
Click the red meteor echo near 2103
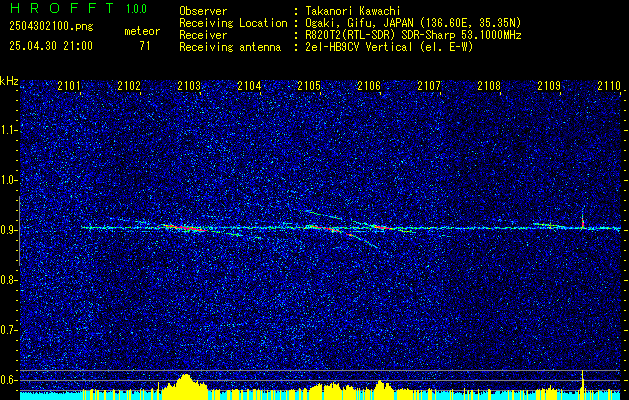[x=184, y=228]
